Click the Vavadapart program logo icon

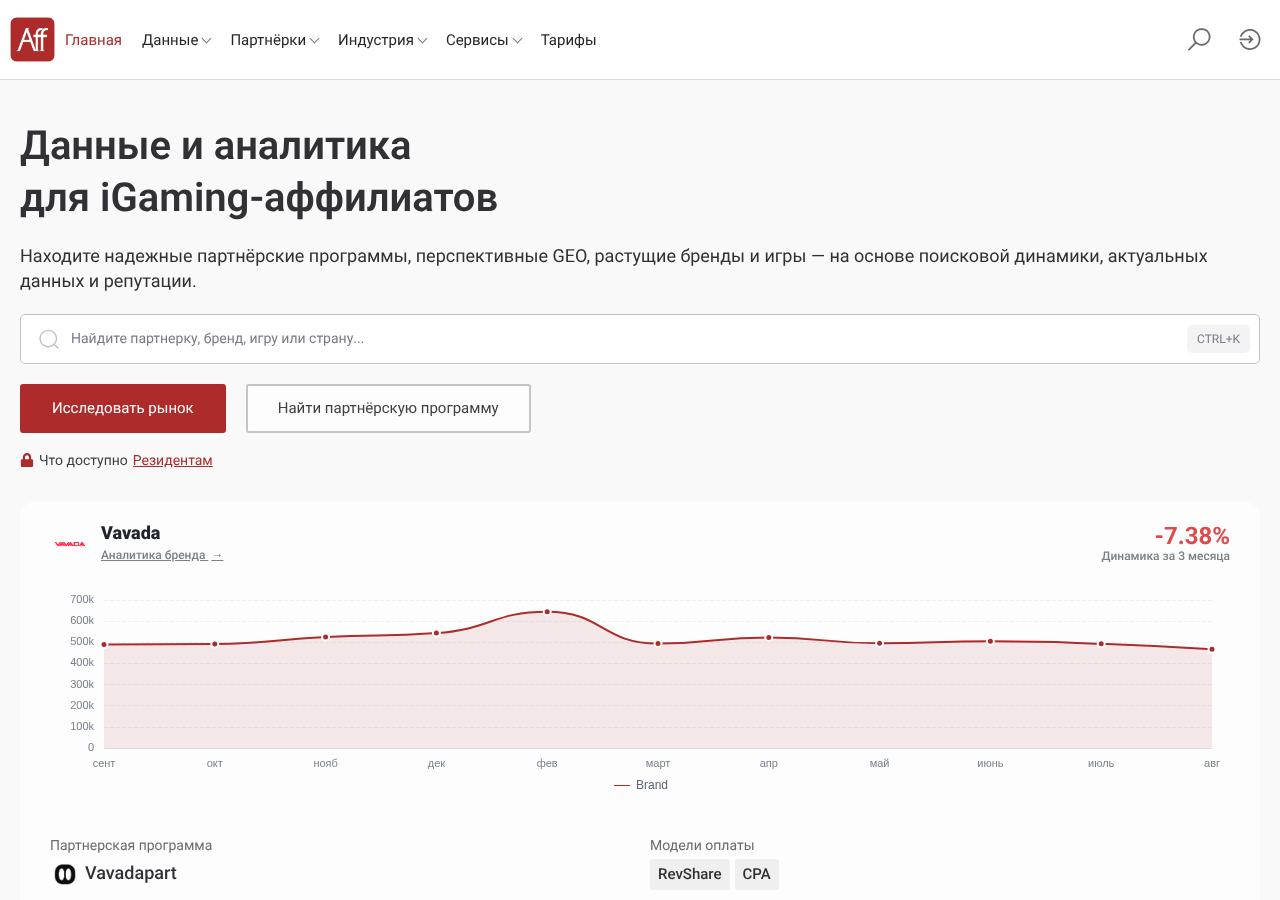[65, 874]
